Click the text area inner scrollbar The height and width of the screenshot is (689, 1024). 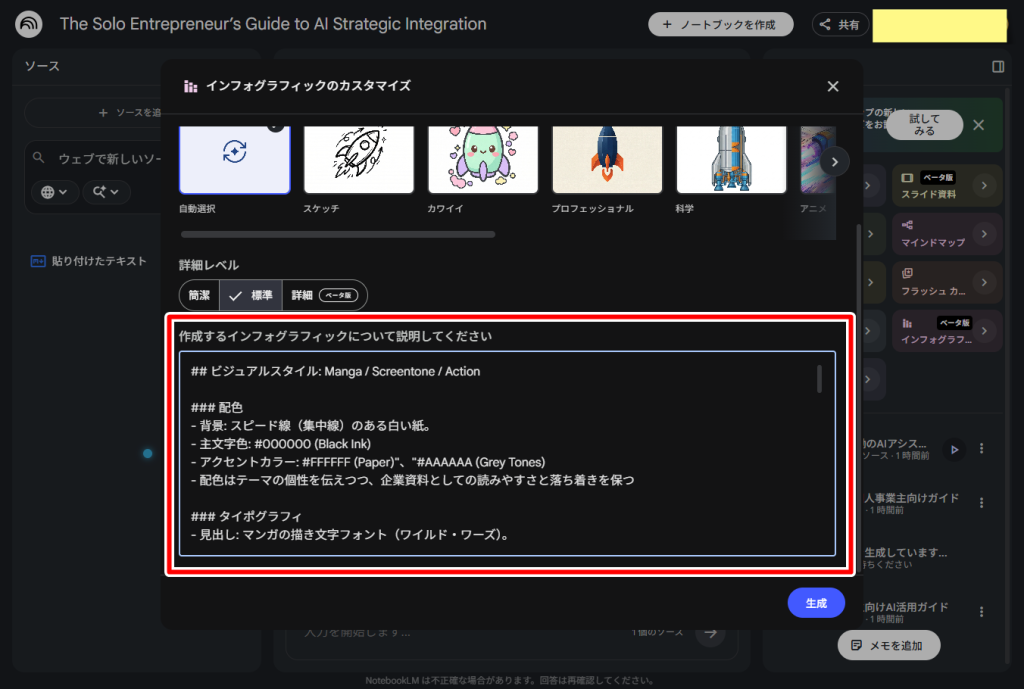[x=819, y=379]
